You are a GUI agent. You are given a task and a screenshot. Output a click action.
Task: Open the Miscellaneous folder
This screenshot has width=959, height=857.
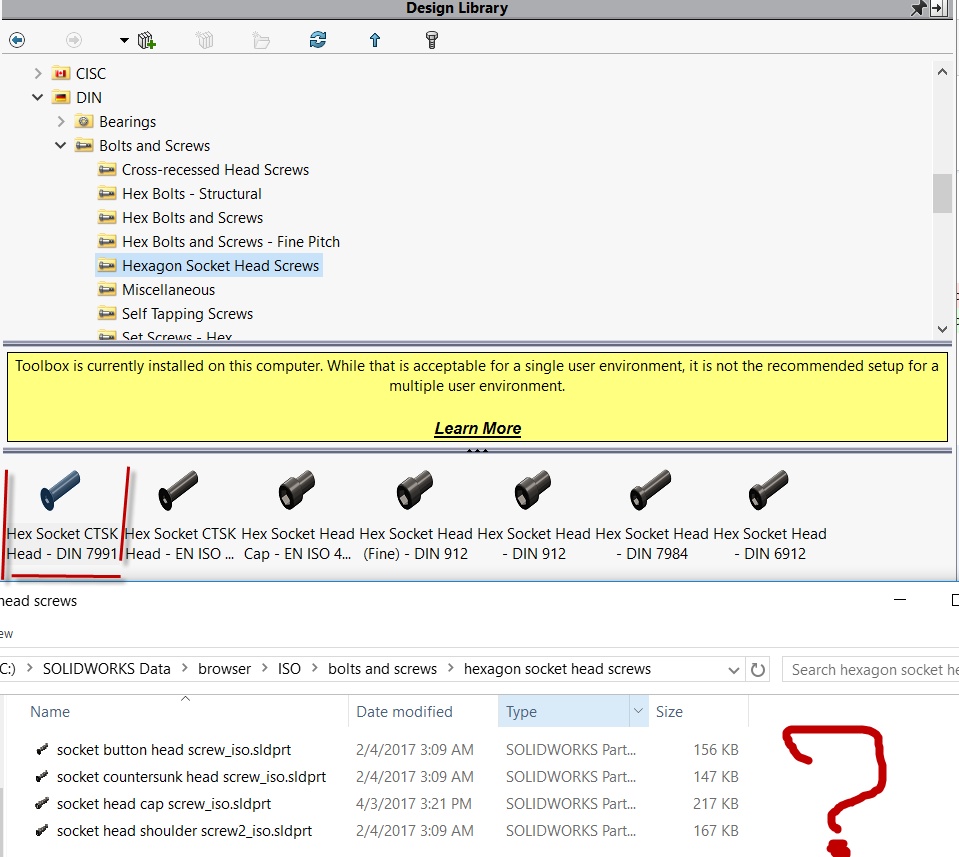[168, 289]
